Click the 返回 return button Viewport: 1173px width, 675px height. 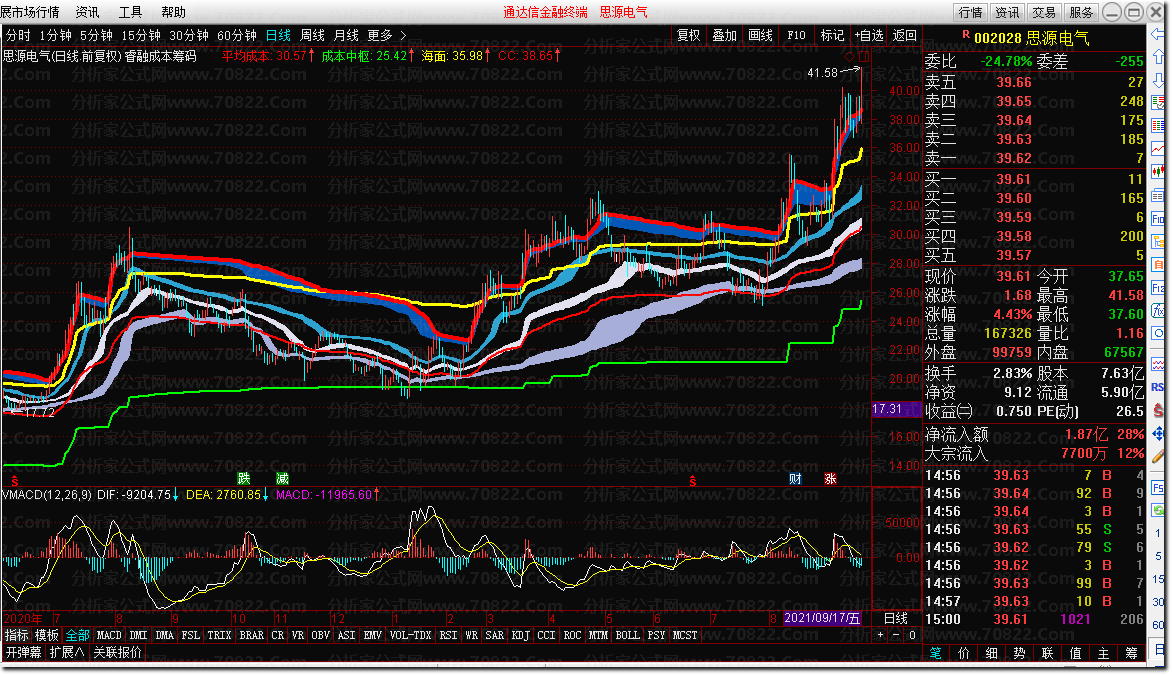click(x=904, y=35)
